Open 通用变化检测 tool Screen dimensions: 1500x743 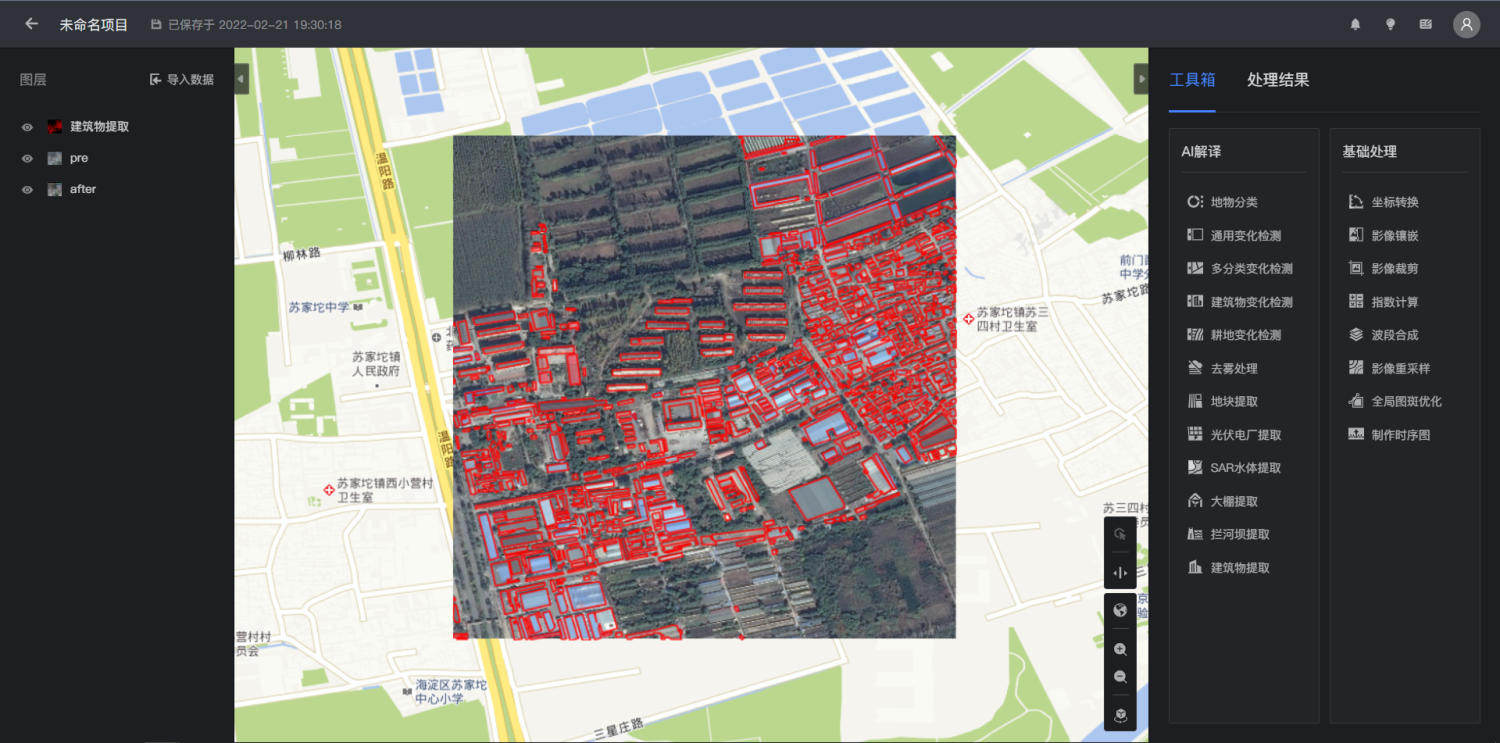[1234, 236]
